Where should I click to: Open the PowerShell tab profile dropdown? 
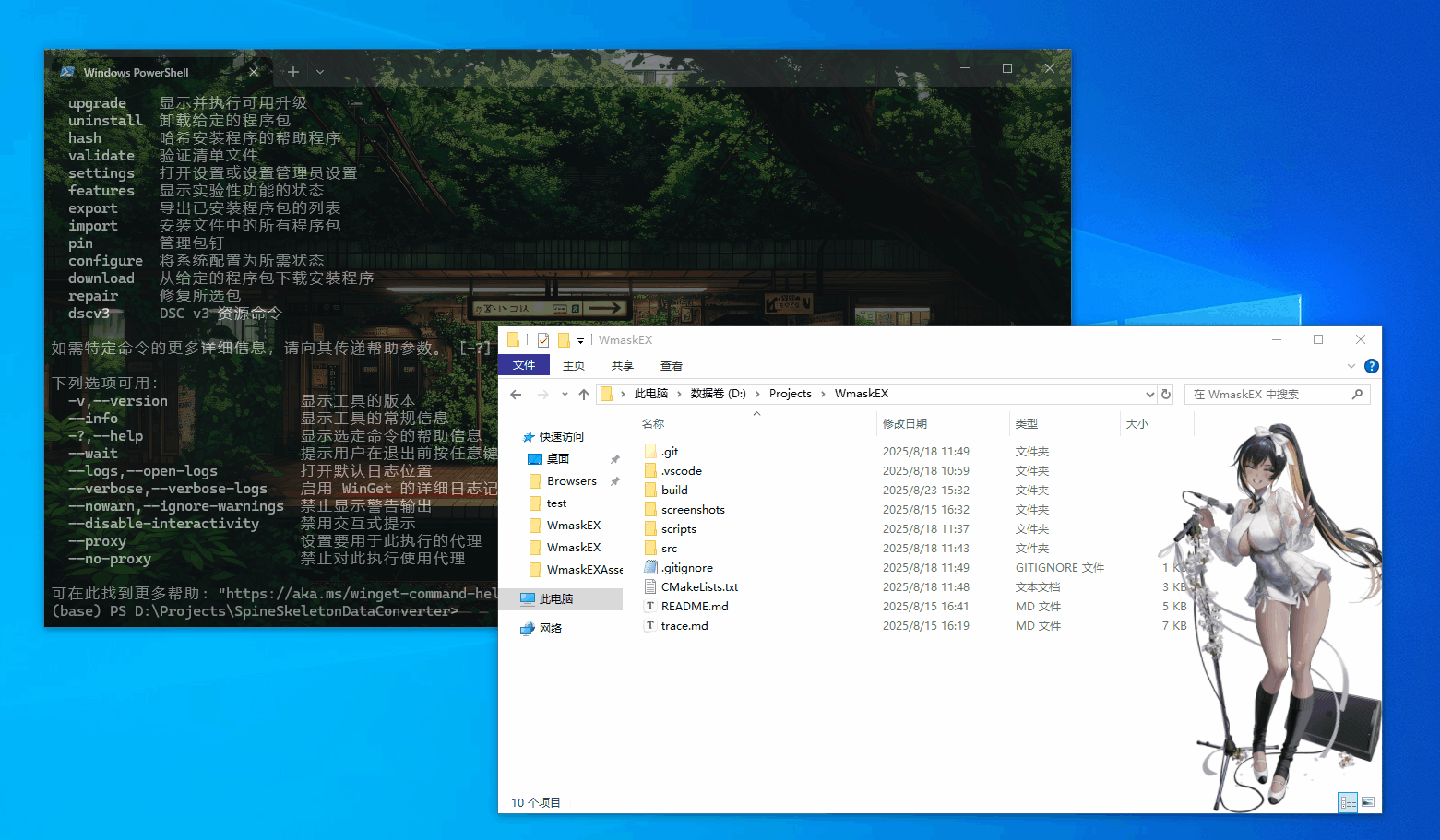tap(320, 72)
